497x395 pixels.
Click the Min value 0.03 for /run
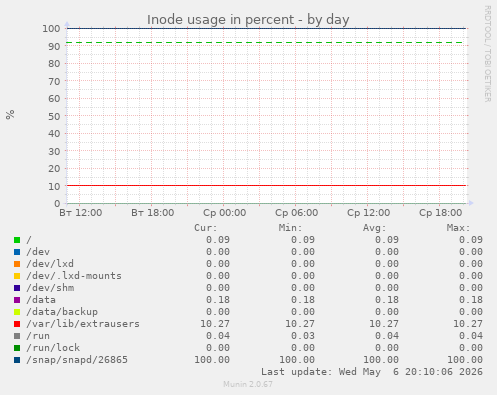(x=303, y=336)
